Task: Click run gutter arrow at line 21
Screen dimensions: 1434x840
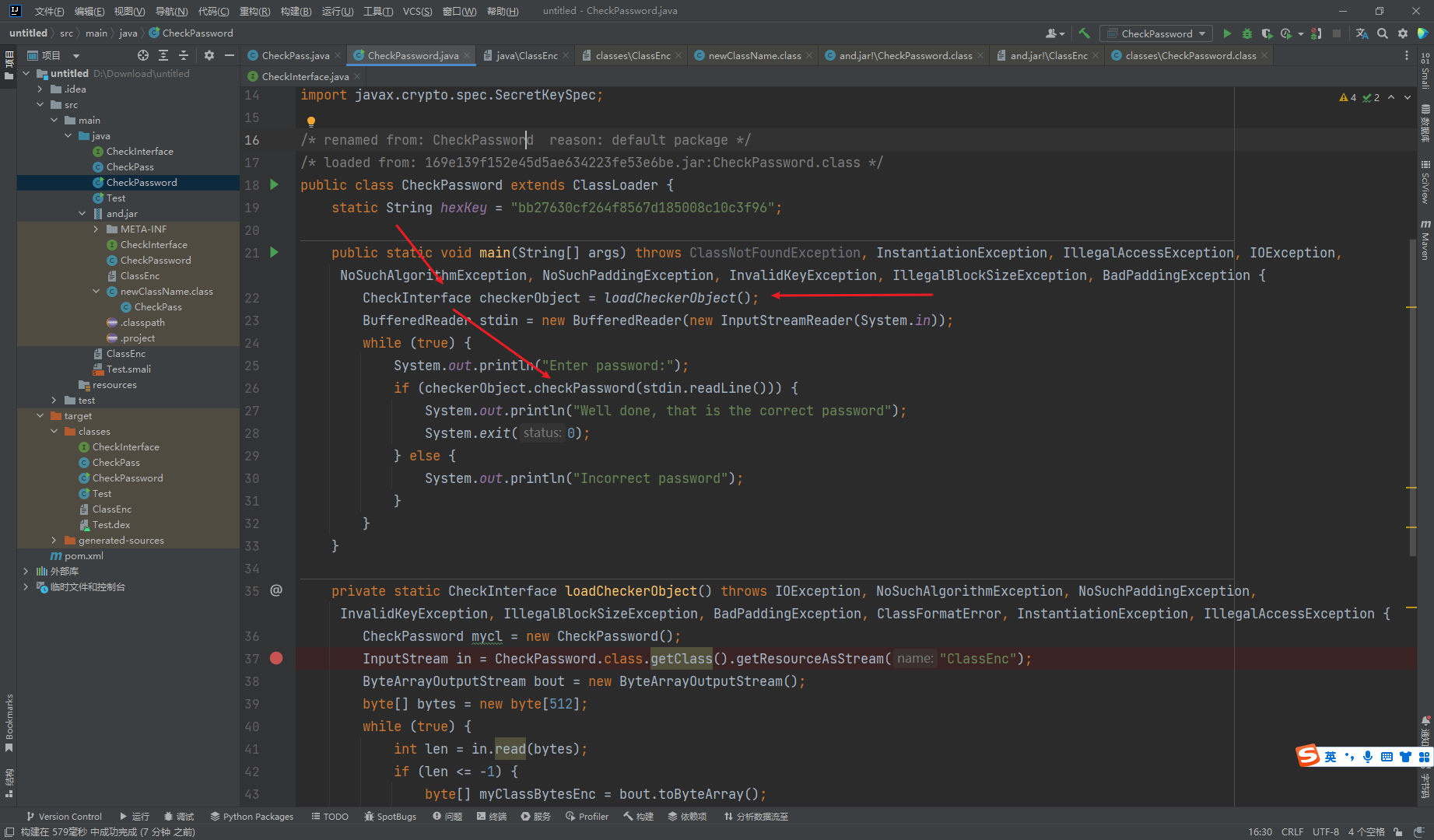Action: (x=274, y=252)
